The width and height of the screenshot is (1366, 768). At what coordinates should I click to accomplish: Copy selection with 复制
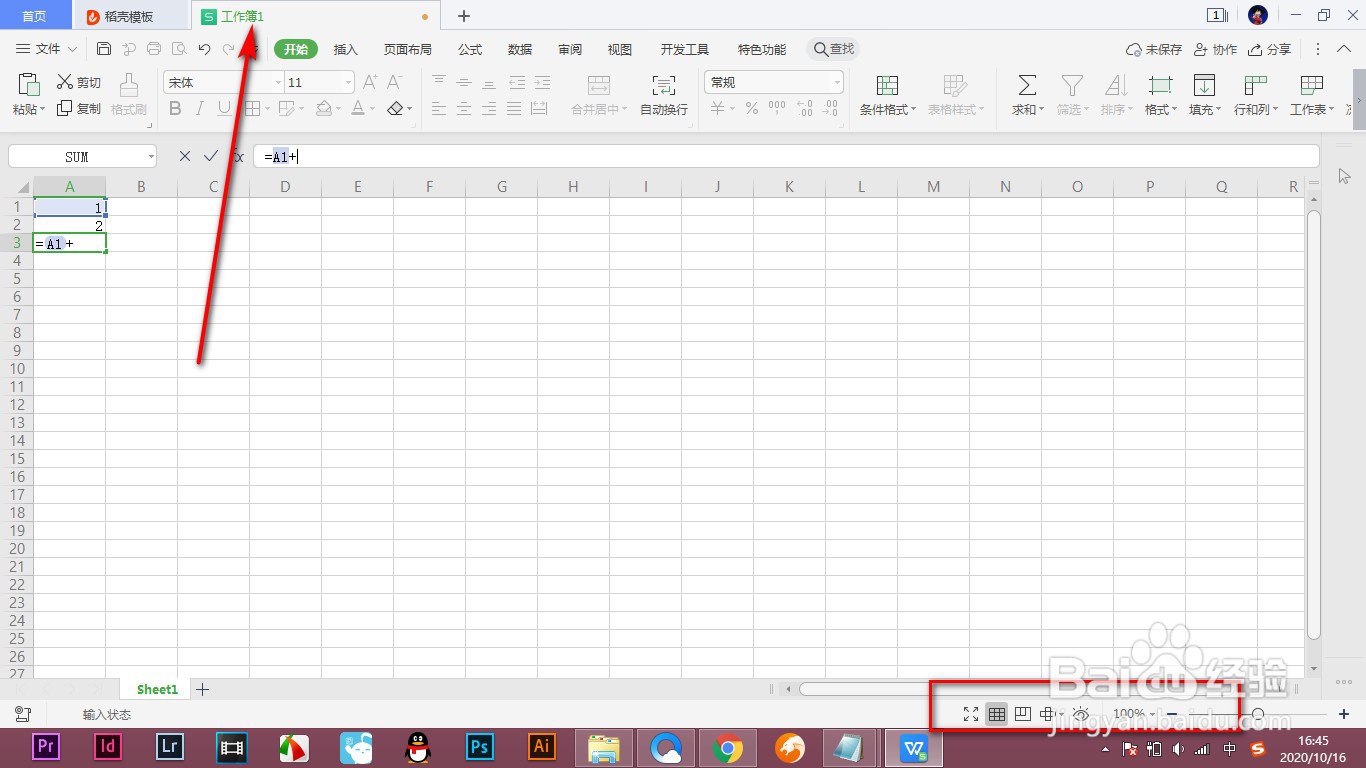pyautogui.click(x=79, y=108)
